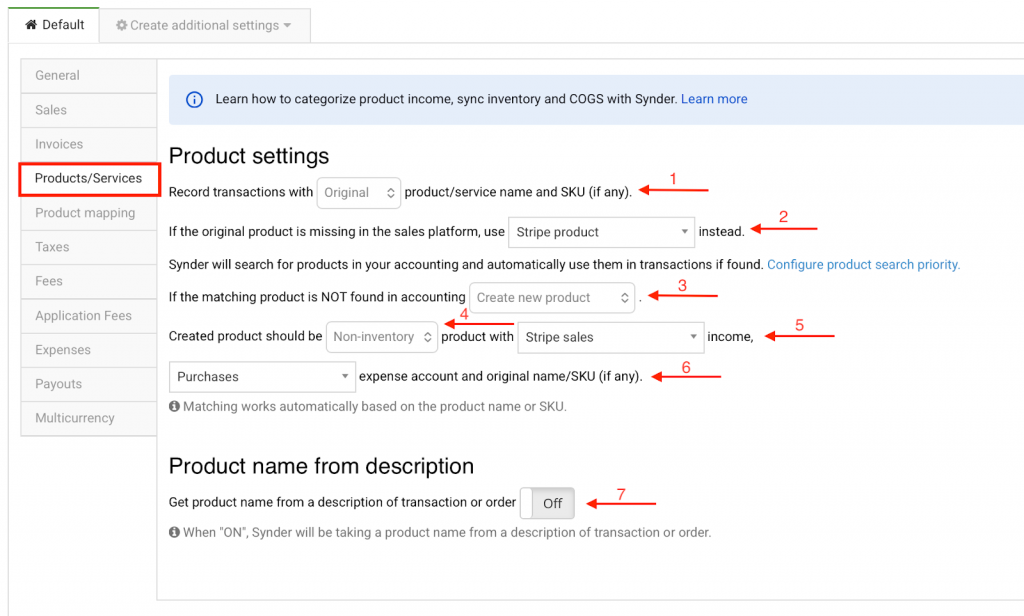The width and height of the screenshot is (1024, 616).
Task: Open Configure product search priority link
Action: (863, 265)
